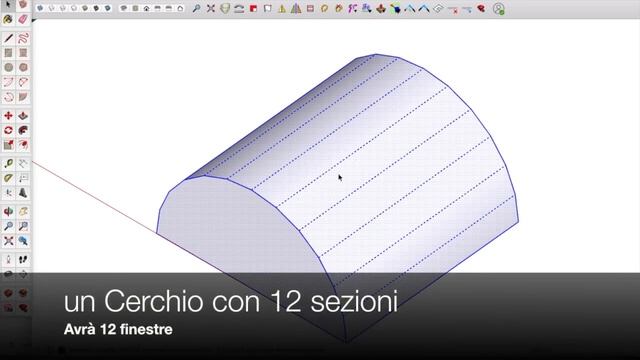Choose the Rotate tool
The height and width of the screenshot is (360, 640).
9,131
